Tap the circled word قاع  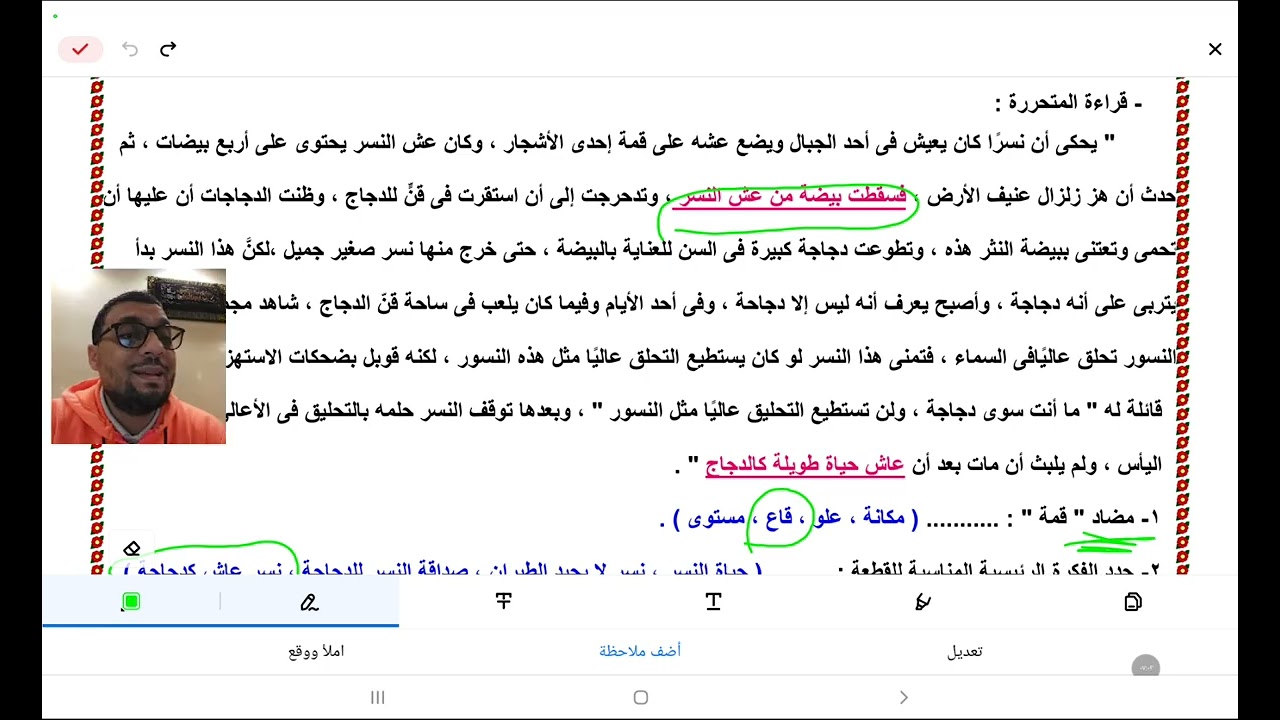click(779, 518)
